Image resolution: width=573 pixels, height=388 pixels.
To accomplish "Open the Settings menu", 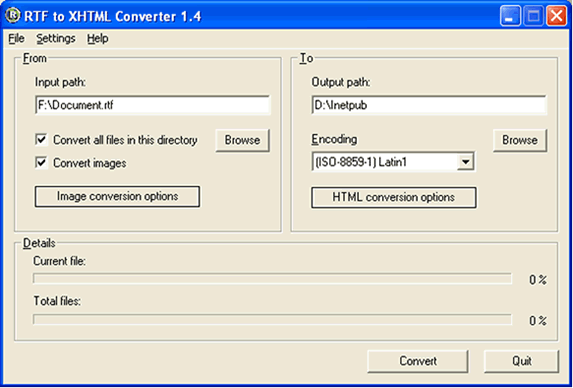I will point(56,38).
